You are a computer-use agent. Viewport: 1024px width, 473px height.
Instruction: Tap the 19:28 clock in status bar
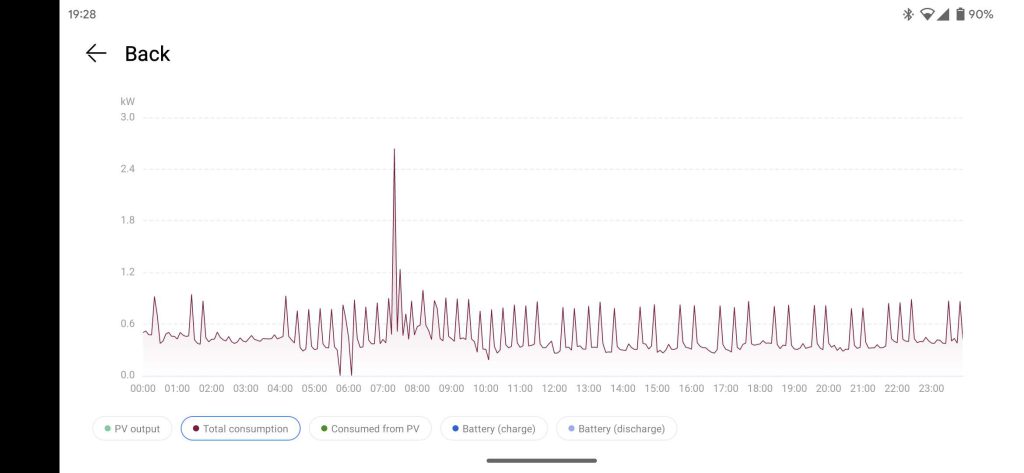(82, 14)
